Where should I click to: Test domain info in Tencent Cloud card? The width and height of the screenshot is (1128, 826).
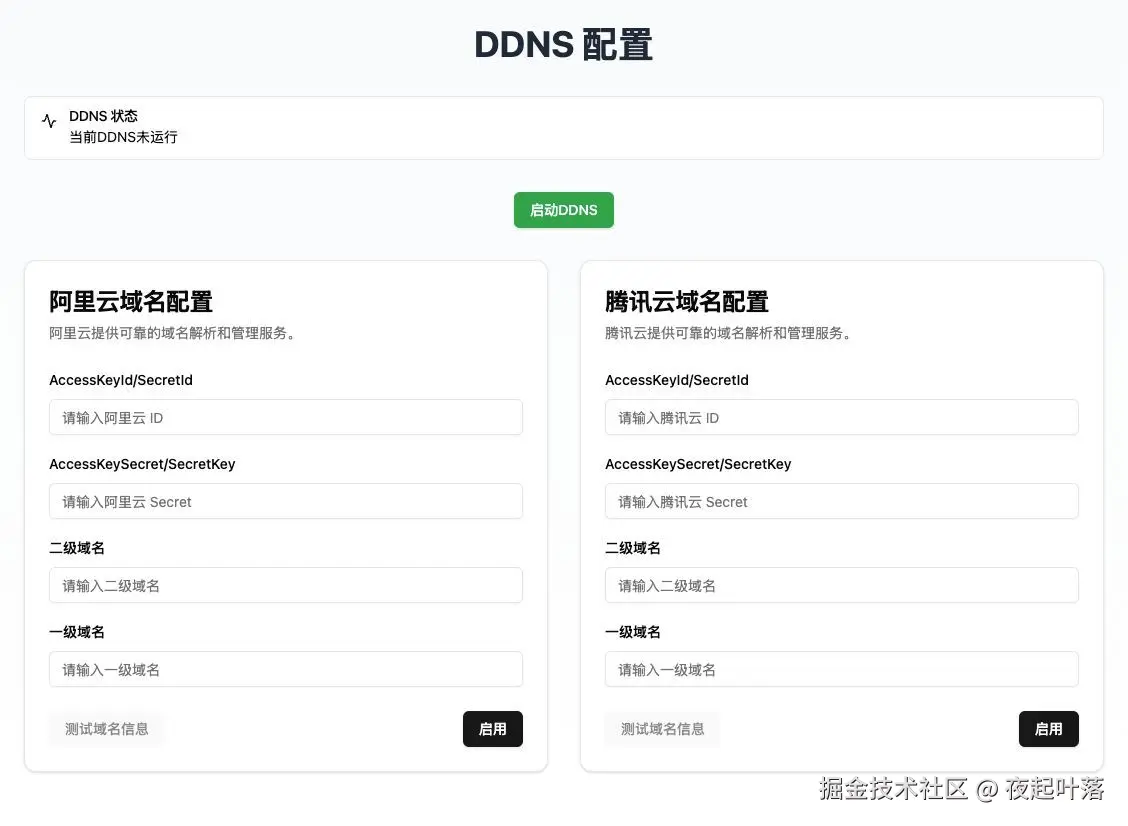tap(663, 729)
